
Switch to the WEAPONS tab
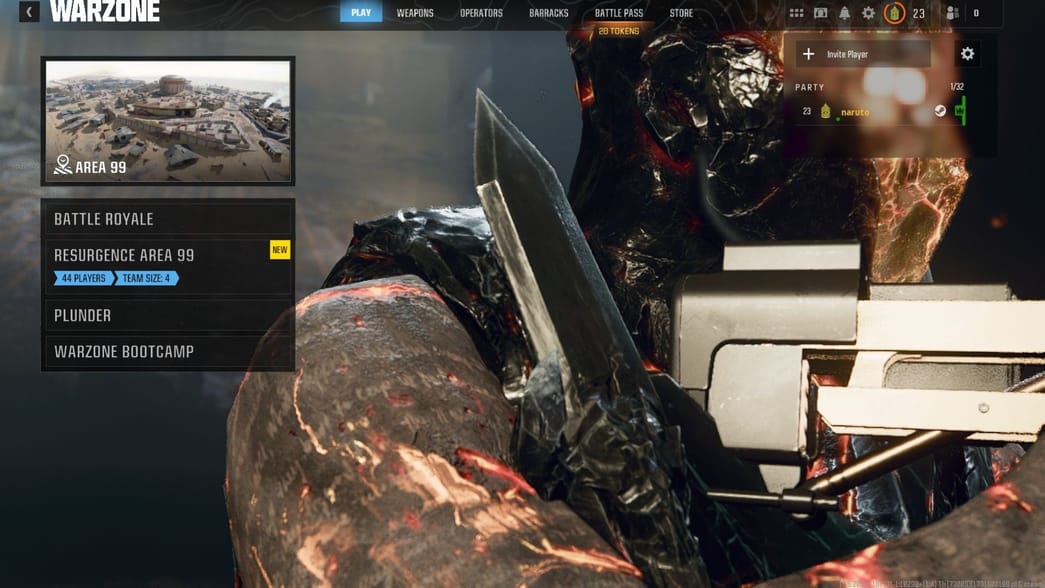click(x=414, y=13)
